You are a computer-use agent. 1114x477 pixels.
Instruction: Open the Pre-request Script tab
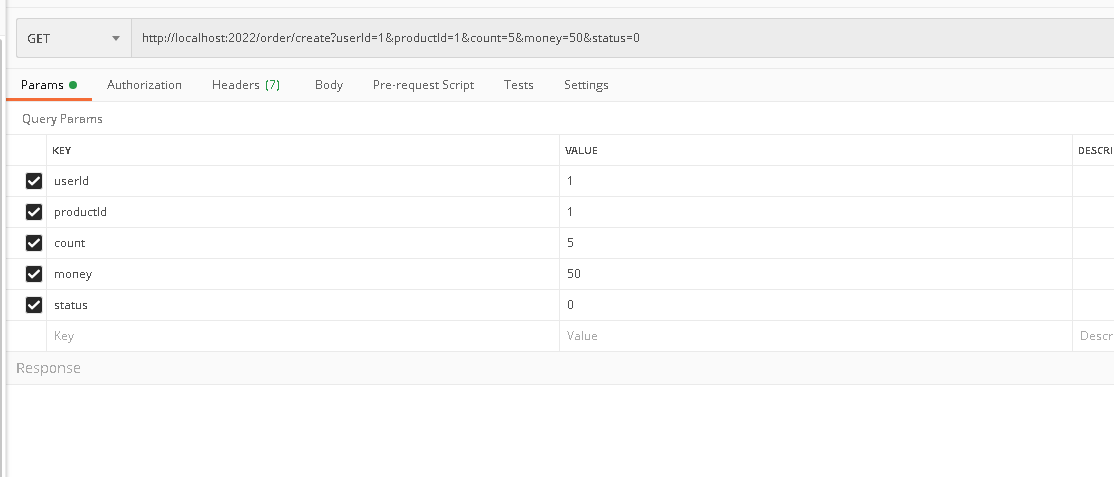[423, 85]
